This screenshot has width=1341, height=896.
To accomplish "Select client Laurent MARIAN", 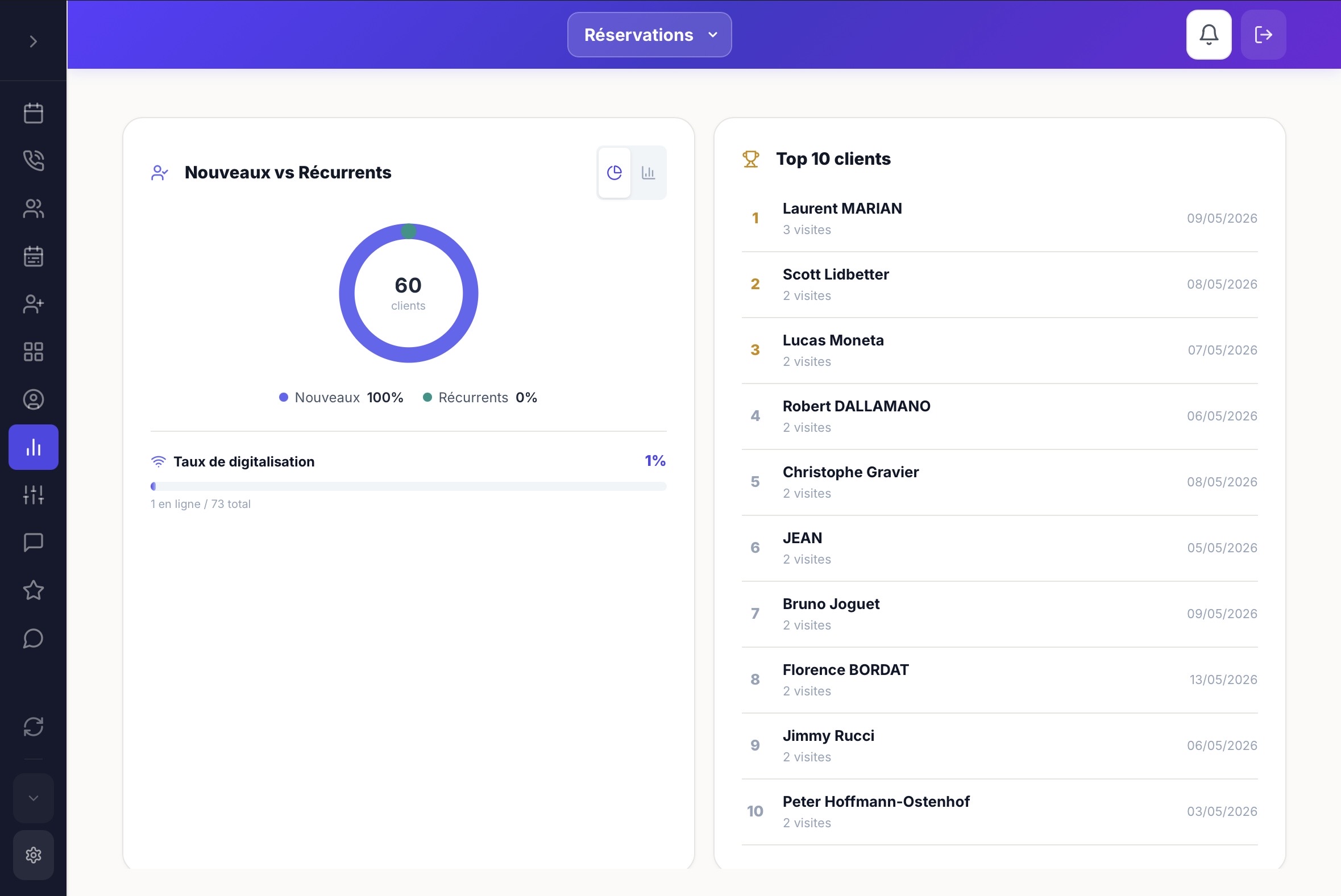I will pyautogui.click(x=1000, y=218).
